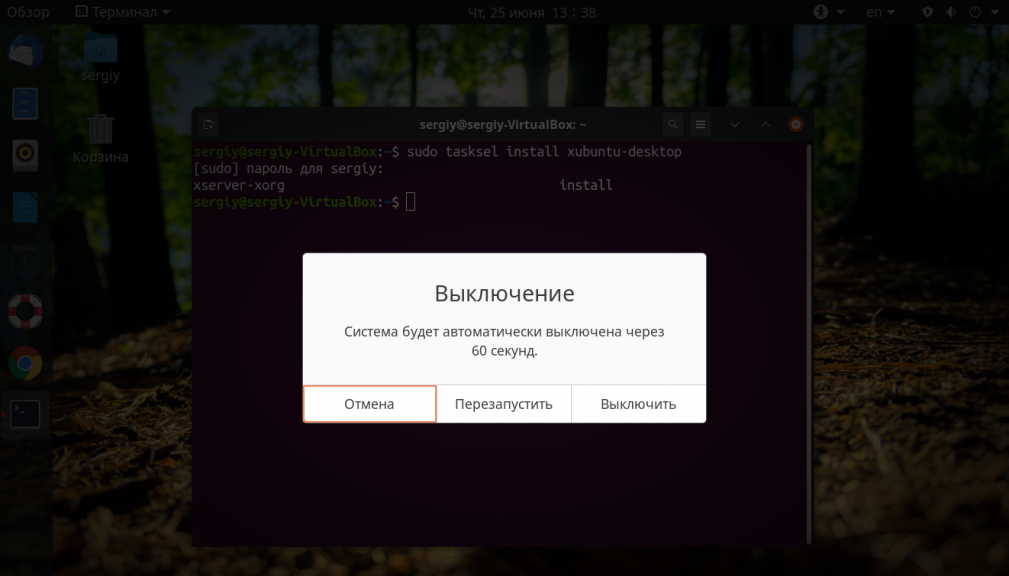
Task: Click the terminal search magnifier icon
Action: click(672, 124)
